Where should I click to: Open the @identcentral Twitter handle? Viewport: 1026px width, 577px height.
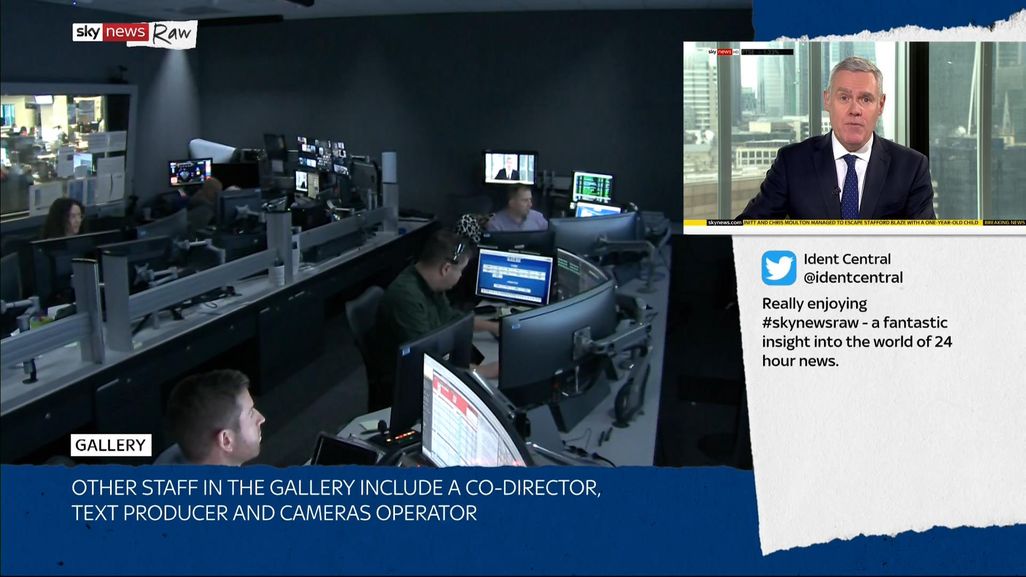tap(853, 277)
